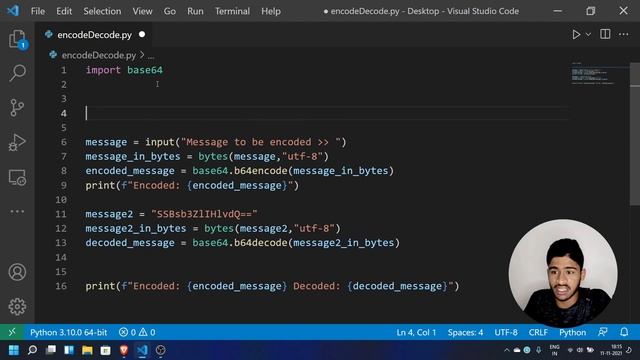Image resolution: width=640 pixels, height=360 pixels.
Task: Click line number 16 in gutter
Action: click(x=61, y=286)
